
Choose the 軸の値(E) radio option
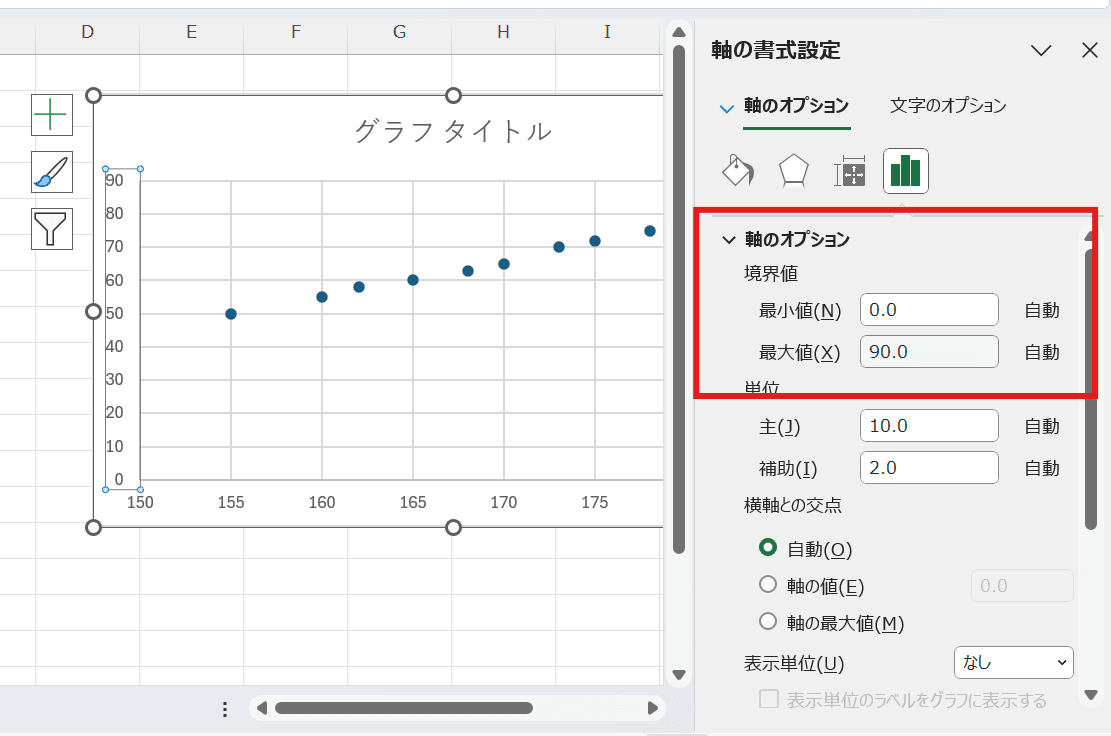coord(768,585)
